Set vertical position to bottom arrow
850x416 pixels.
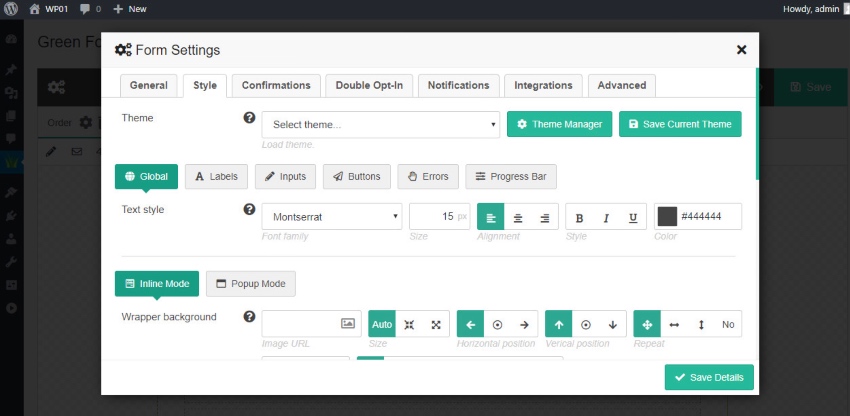612,324
